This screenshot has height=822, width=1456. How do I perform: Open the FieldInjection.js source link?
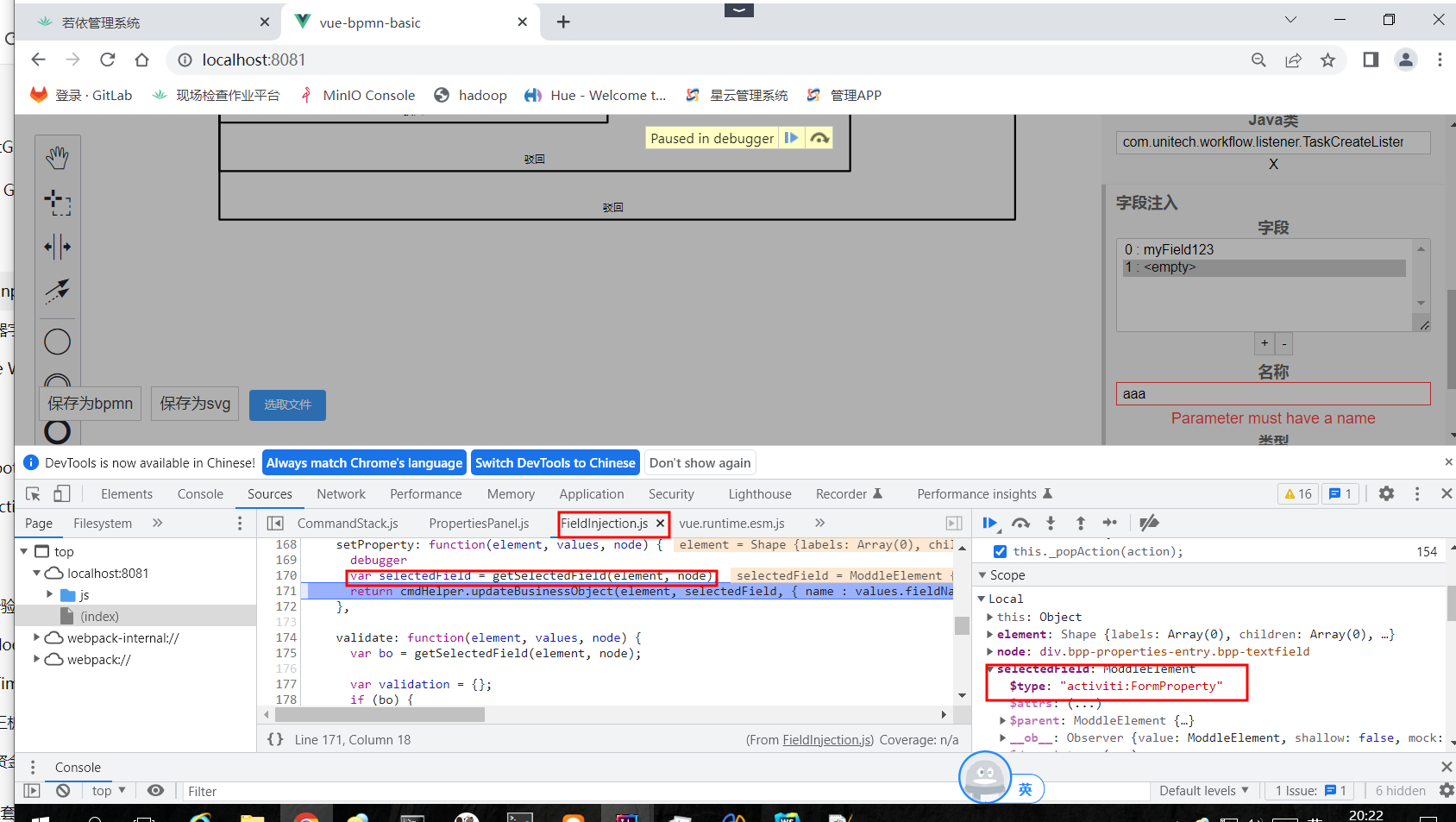coord(828,740)
